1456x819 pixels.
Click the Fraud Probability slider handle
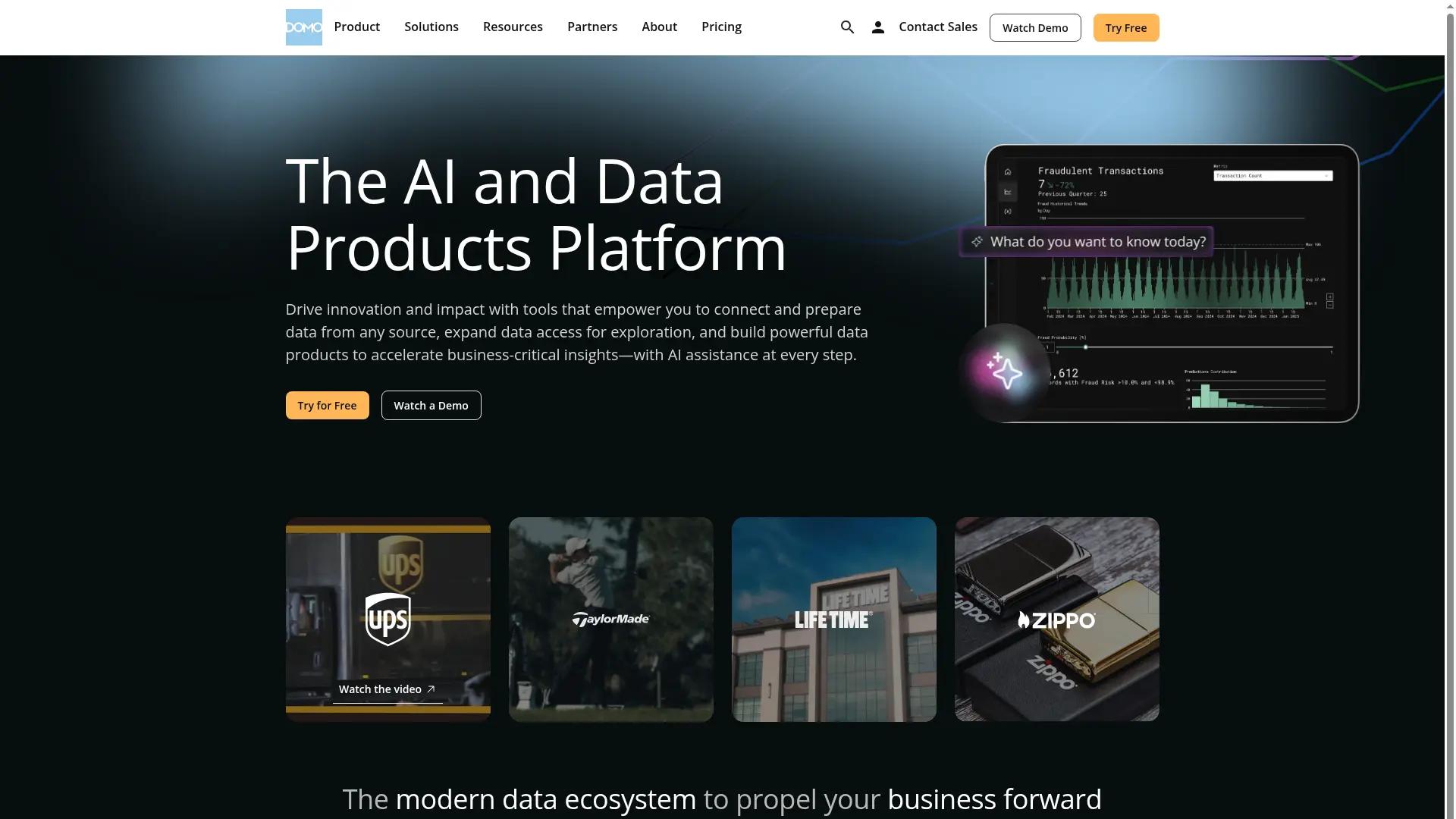1085,347
